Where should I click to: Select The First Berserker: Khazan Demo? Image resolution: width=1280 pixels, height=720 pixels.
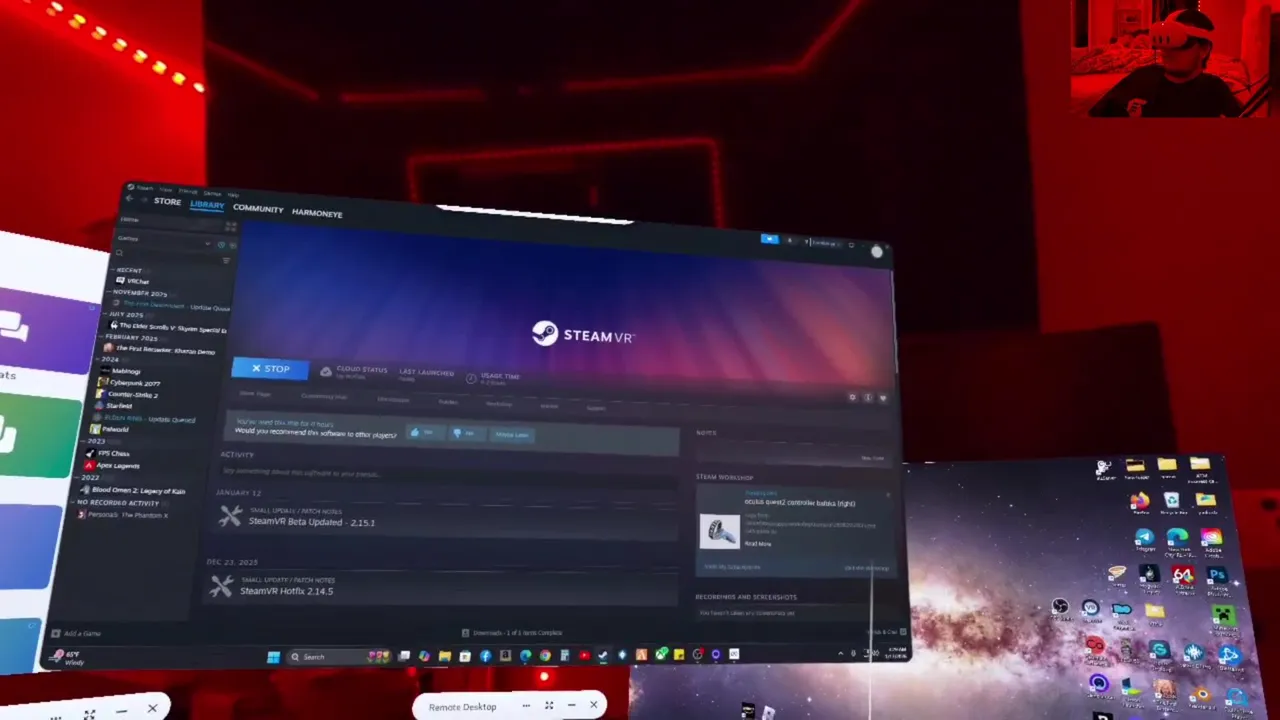(x=160, y=350)
